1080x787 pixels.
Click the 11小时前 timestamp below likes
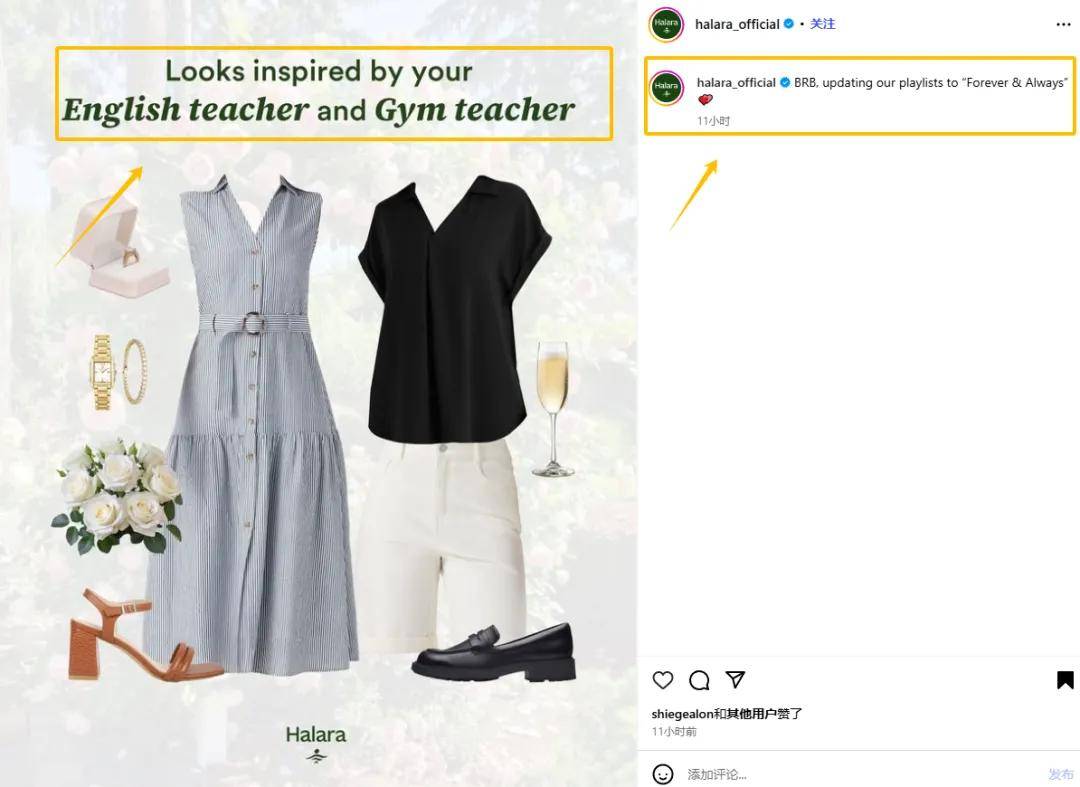674,732
